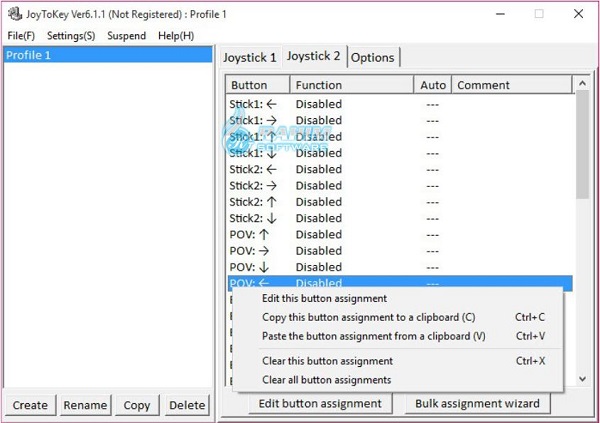
Task: Switch to the Joystick 2 tab
Action: click(x=314, y=56)
